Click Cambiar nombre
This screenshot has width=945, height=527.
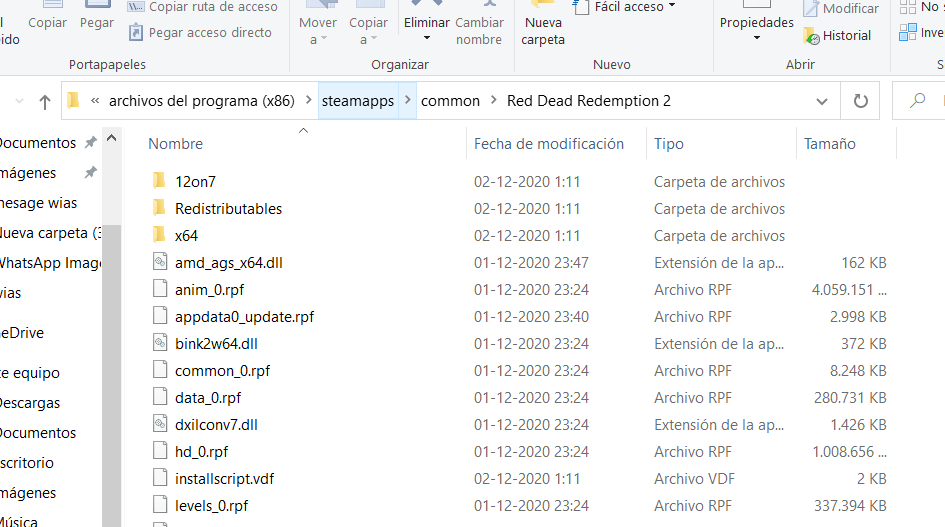(479, 24)
